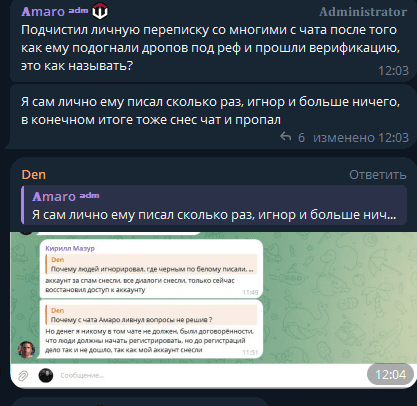Click the first Den quote in screenshot
This screenshot has width=417, height=406.
tap(151, 264)
